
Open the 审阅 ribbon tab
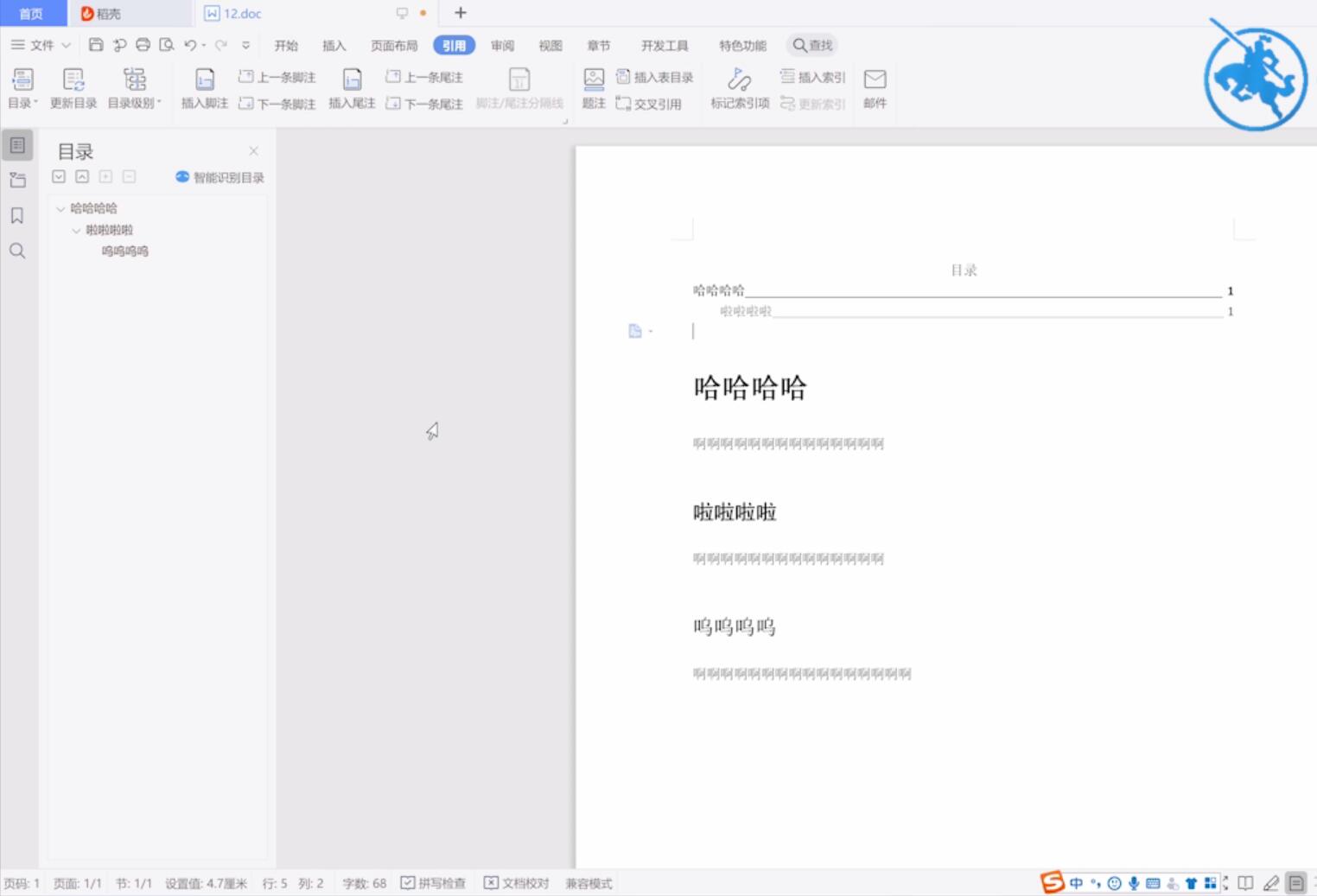coord(502,45)
